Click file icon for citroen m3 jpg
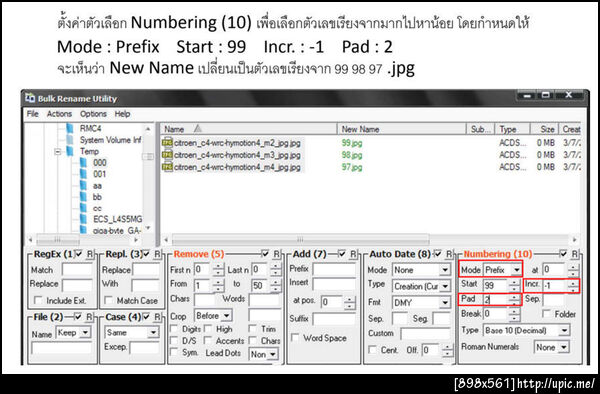 (167, 155)
